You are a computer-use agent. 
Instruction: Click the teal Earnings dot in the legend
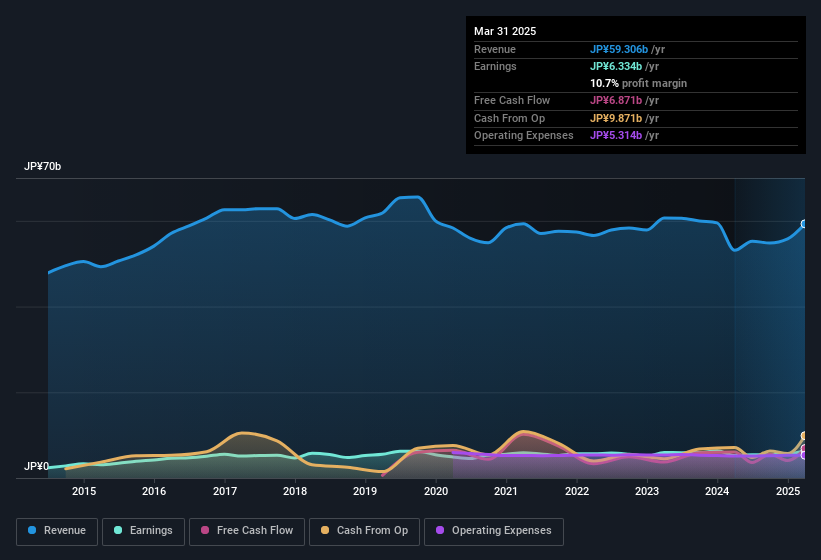pyautogui.click(x=119, y=531)
